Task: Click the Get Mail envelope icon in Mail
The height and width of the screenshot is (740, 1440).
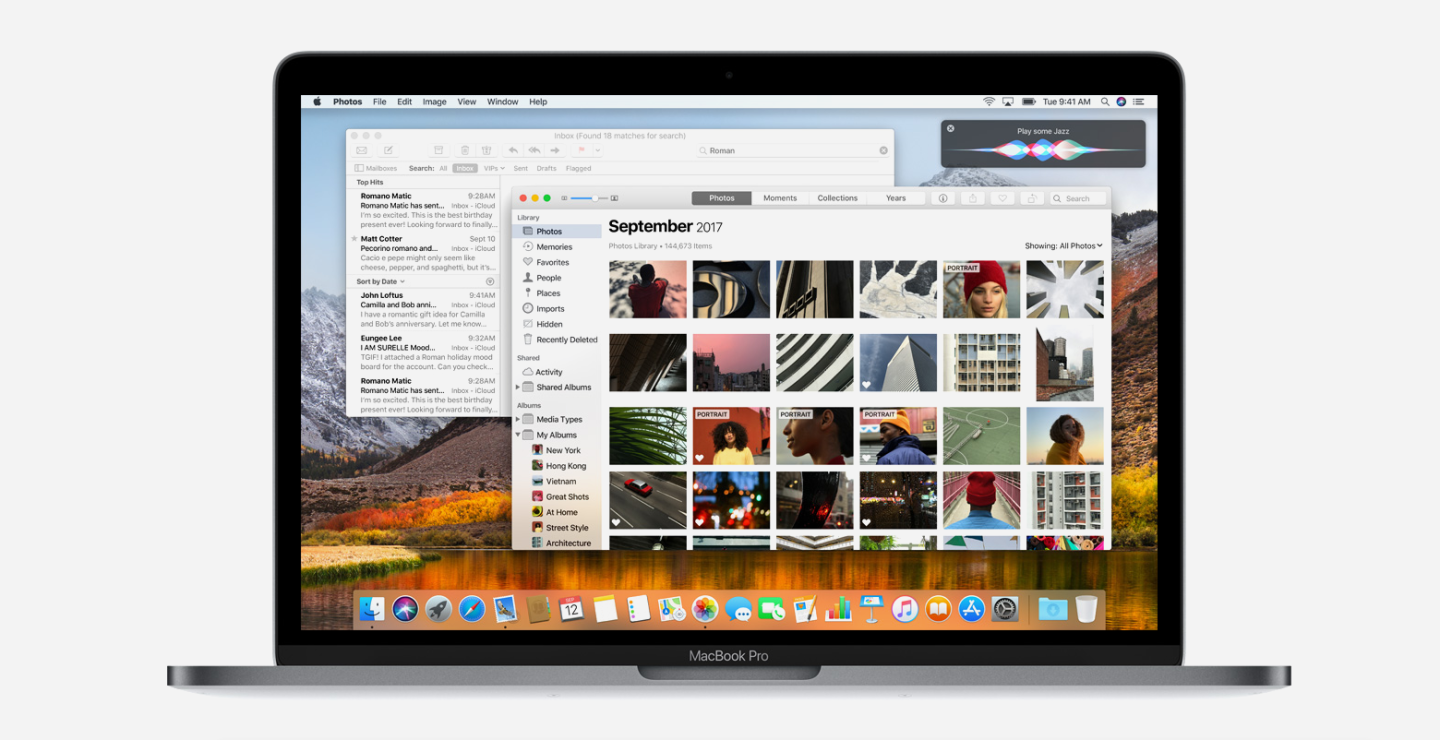Action: pyautogui.click(x=362, y=150)
